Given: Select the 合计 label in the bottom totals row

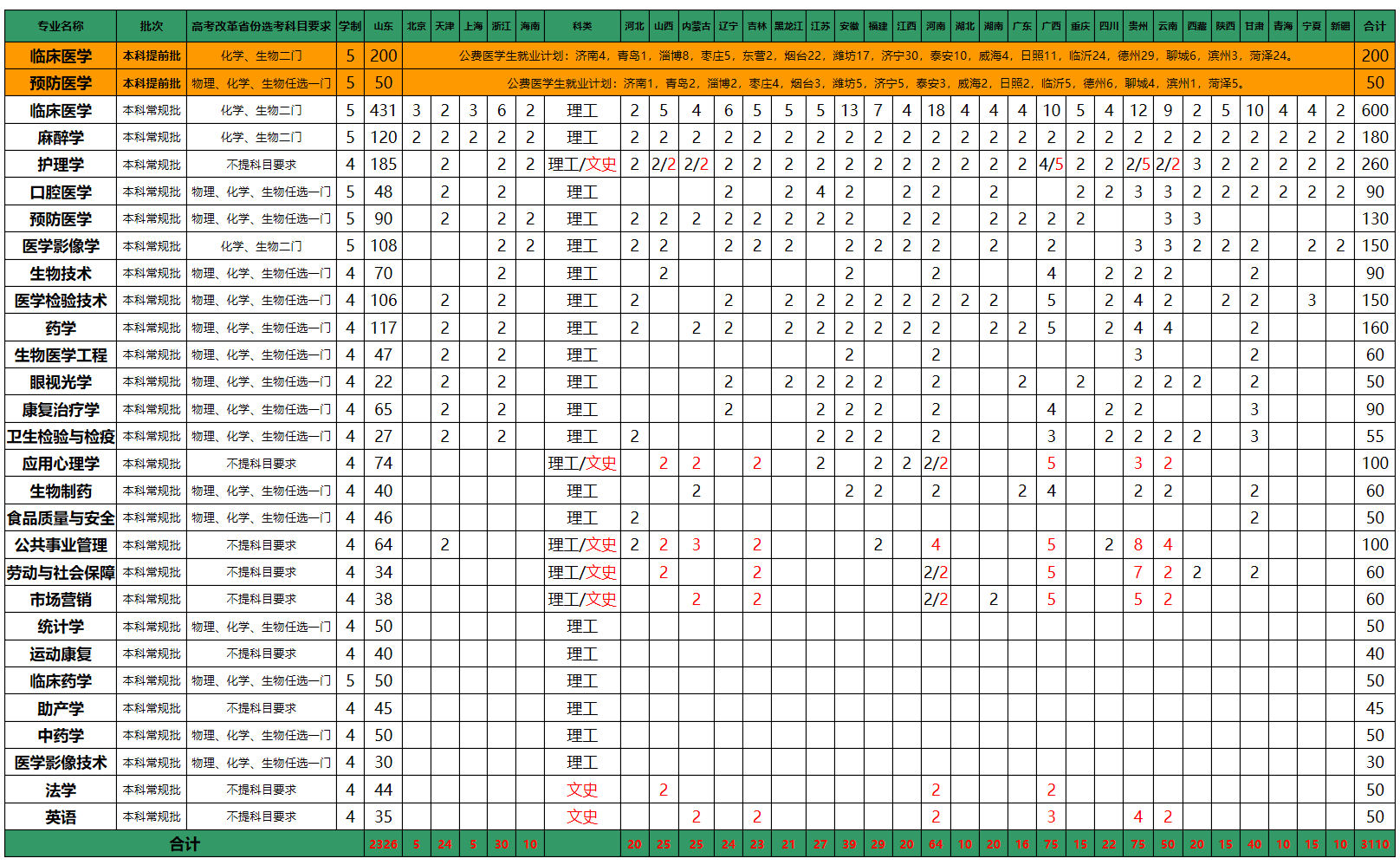Looking at the screenshot, I should (185, 843).
